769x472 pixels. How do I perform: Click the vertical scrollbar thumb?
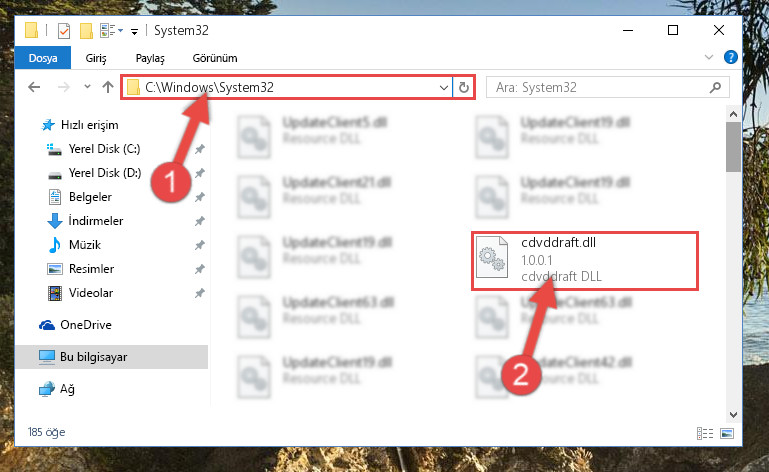click(733, 147)
